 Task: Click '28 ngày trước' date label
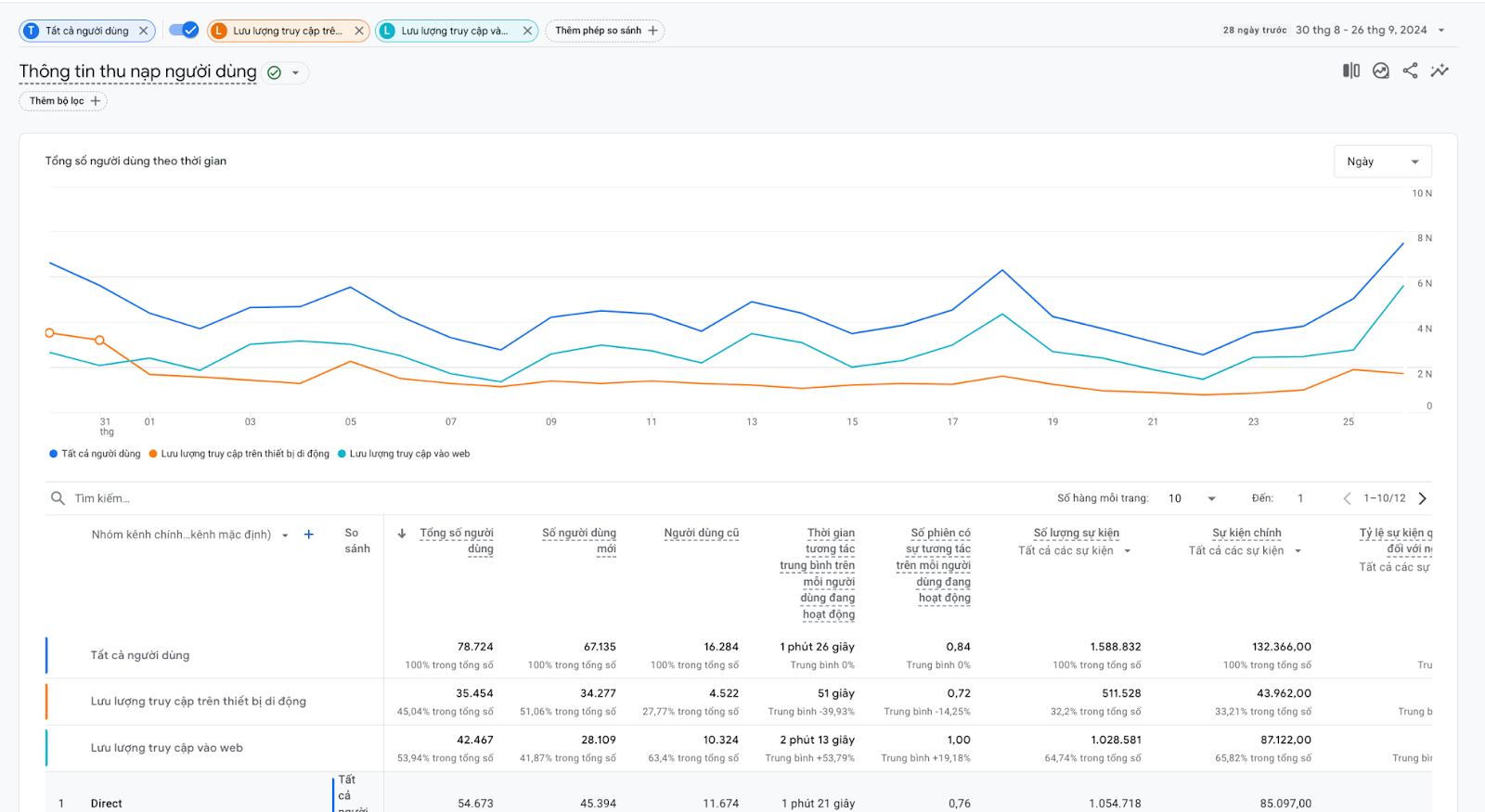pos(1255,31)
